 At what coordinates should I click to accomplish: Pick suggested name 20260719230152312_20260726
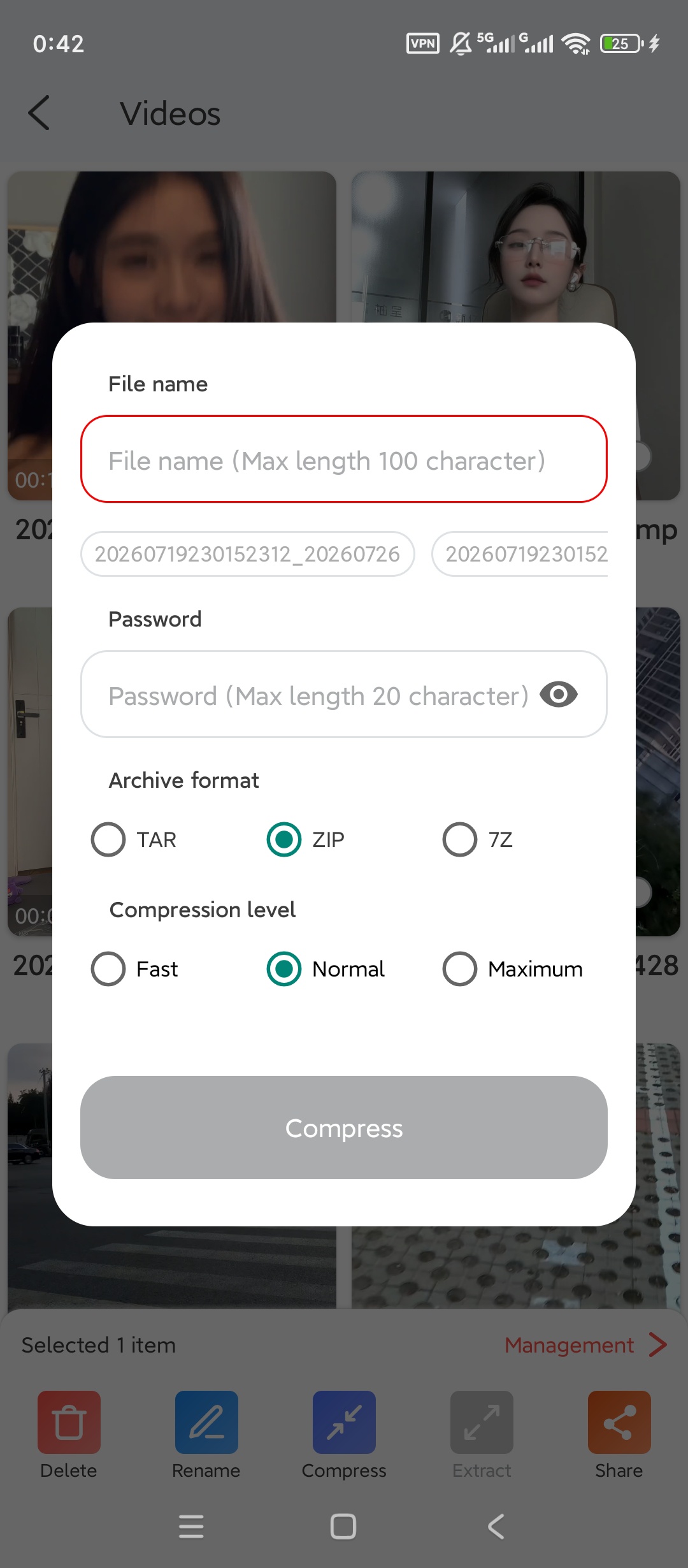click(x=248, y=554)
